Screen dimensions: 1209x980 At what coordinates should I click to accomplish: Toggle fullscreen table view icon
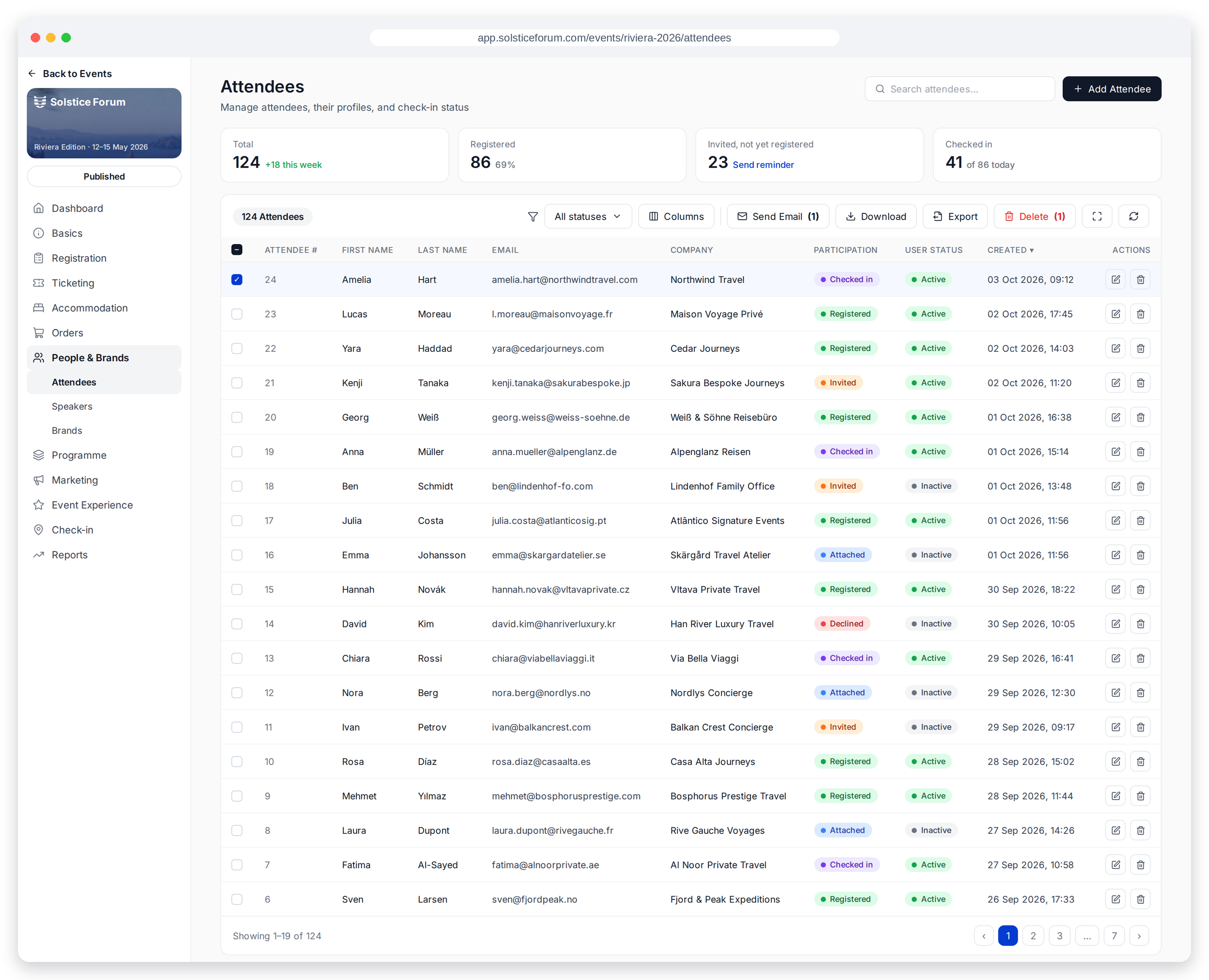pyautogui.click(x=1097, y=217)
